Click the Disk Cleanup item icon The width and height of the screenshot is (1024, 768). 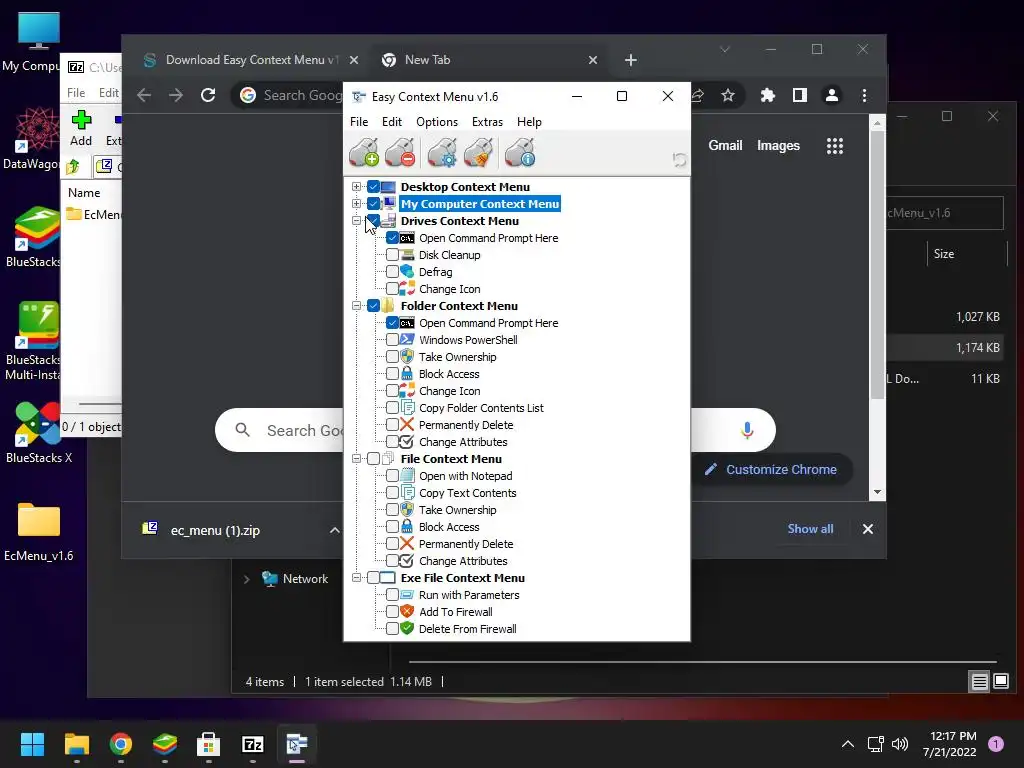(407, 255)
